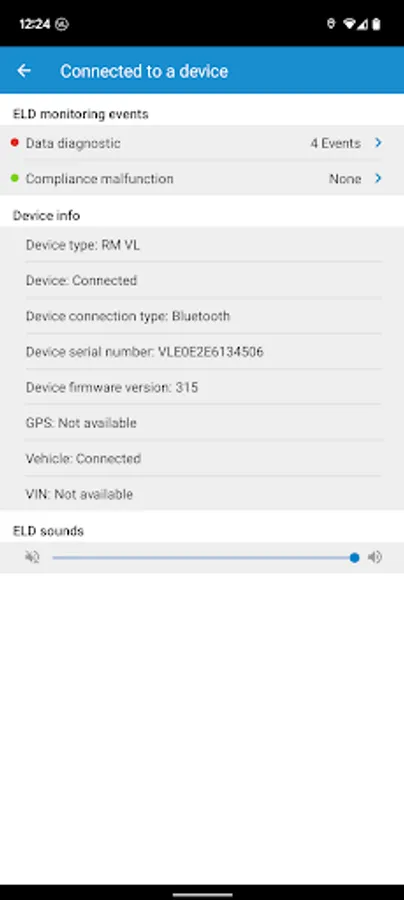Tap the GPS: Not available row
Viewport: 404px width, 900px height.
click(202, 422)
